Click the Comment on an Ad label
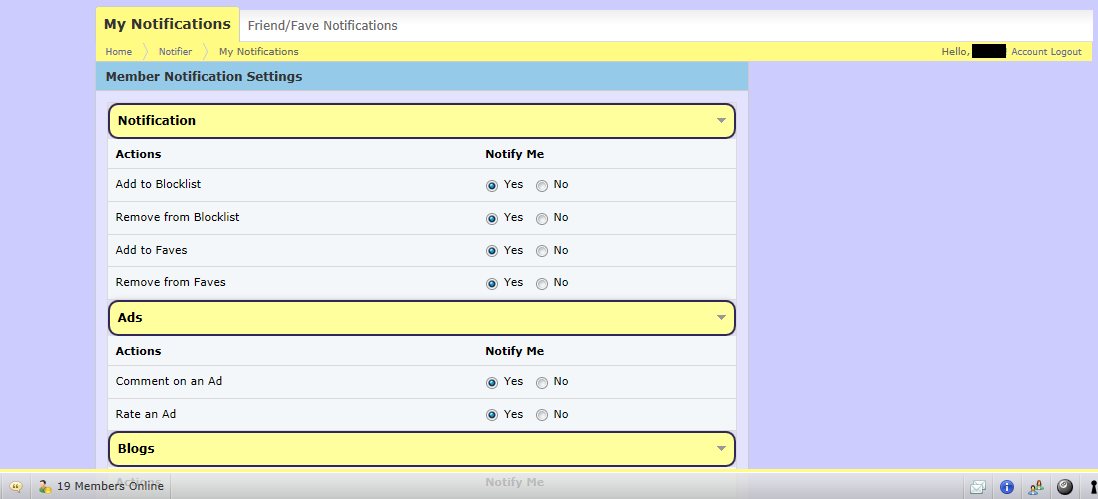Screen dimensions: 1098x499 [169, 381]
